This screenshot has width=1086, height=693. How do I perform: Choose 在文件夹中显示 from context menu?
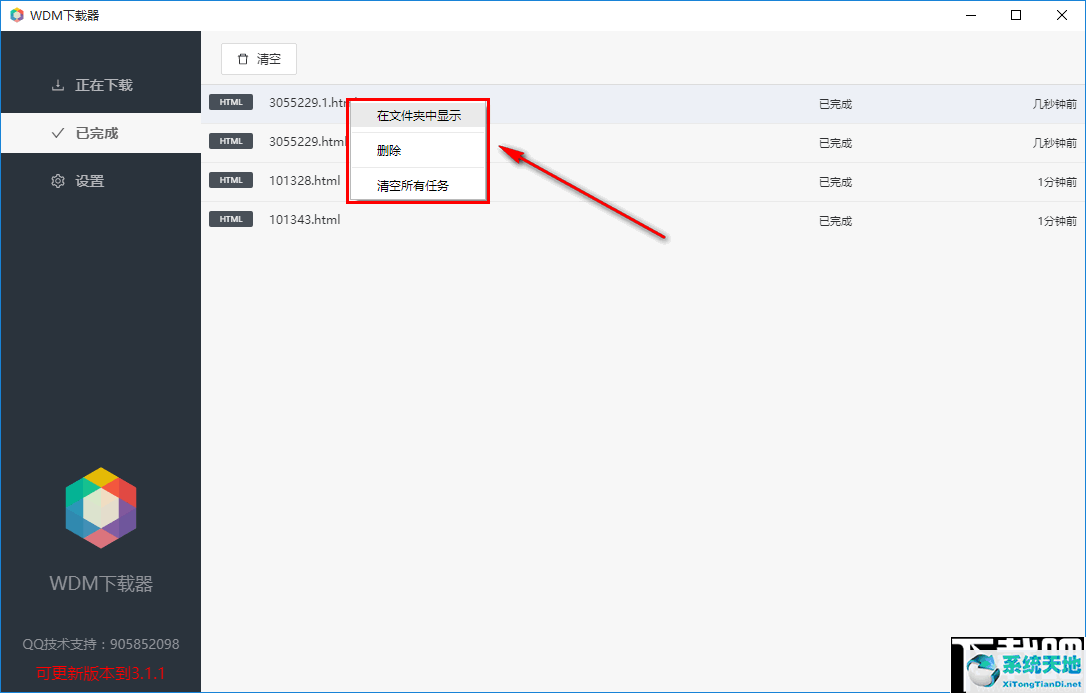[418, 116]
